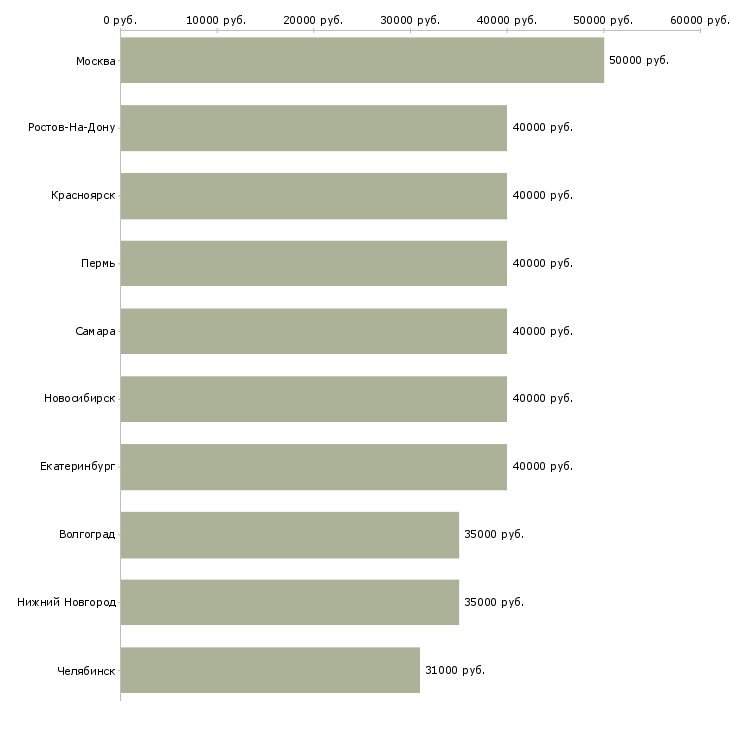Click the Самара horizontal bar

[313, 331]
